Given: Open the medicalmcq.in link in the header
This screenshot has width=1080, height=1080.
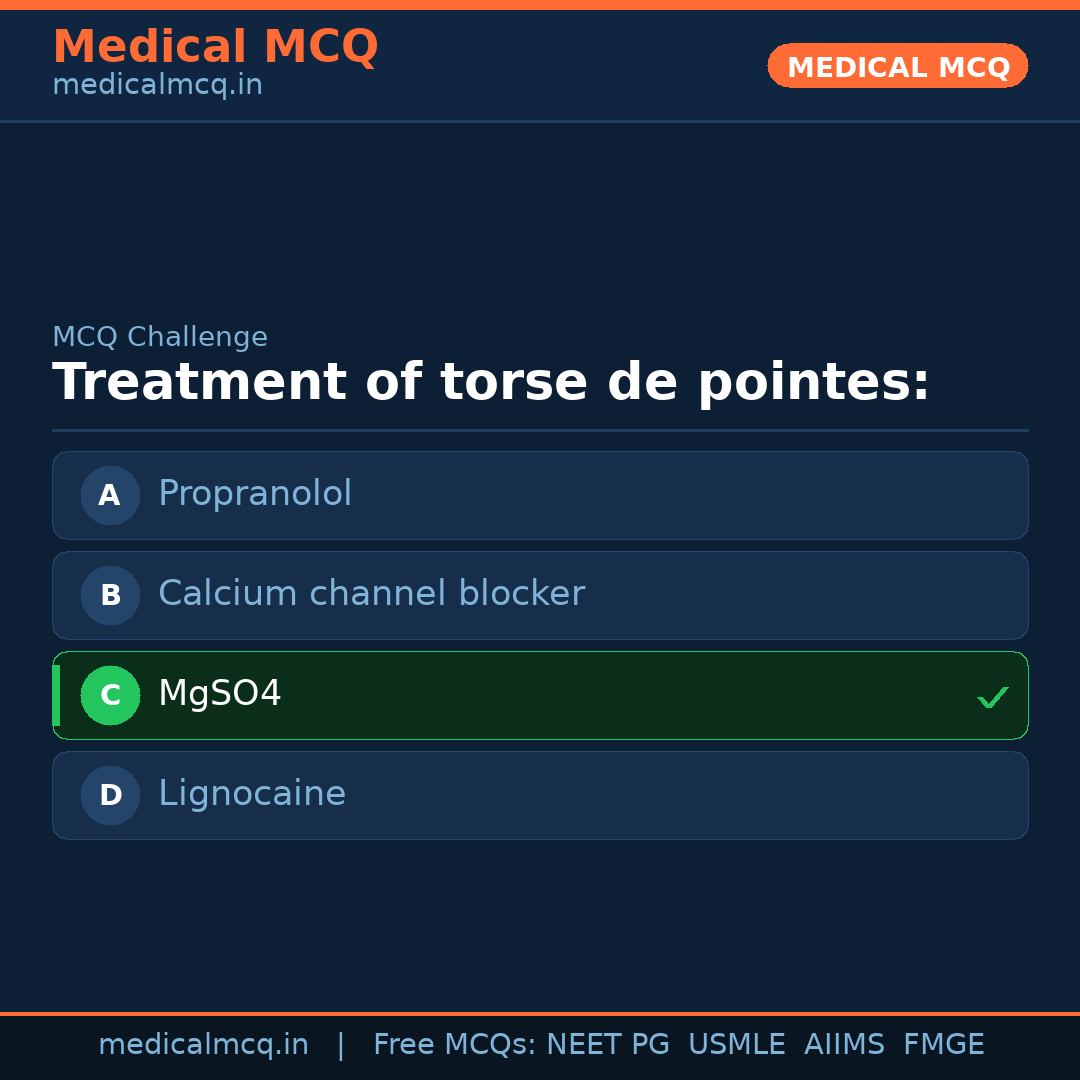Looking at the screenshot, I should 157,84.
